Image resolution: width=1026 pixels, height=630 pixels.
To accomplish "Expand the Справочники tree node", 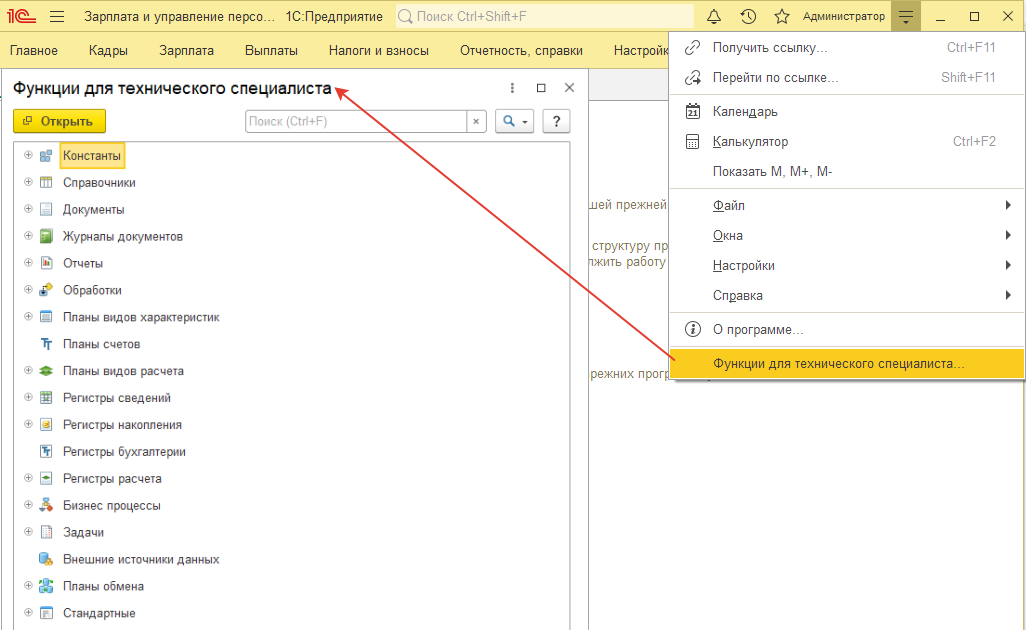I will point(28,182).
